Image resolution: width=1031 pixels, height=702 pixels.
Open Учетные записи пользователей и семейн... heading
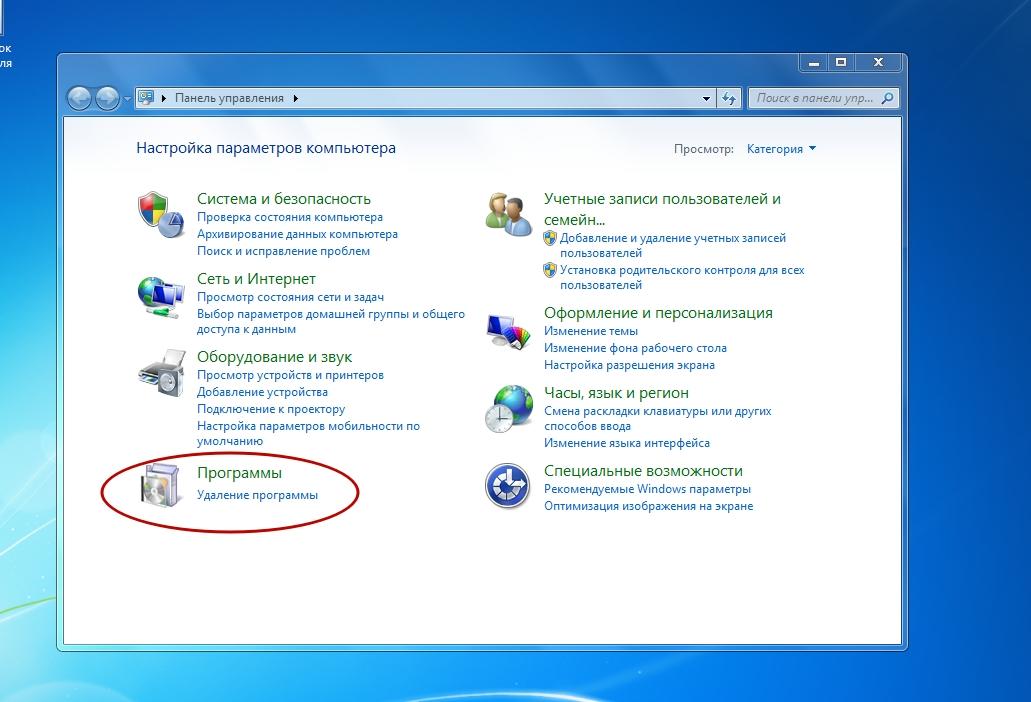pos(662,209)
